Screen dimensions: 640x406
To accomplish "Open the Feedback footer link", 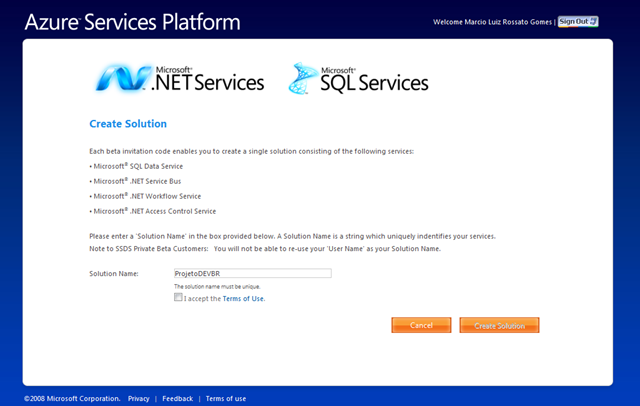I will pos(178,399).
